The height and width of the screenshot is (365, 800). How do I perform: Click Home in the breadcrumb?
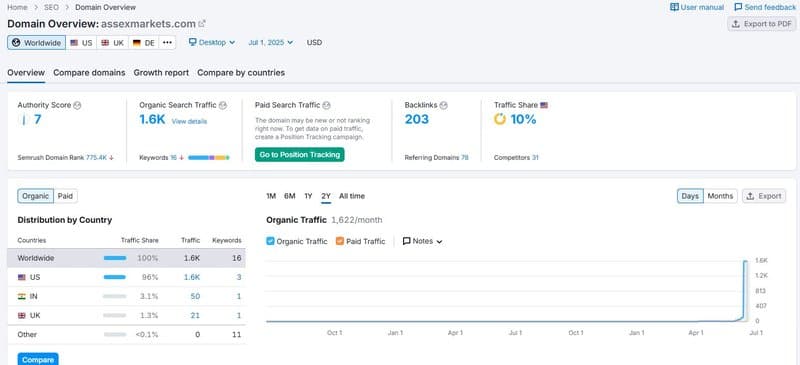pos(17,7)
